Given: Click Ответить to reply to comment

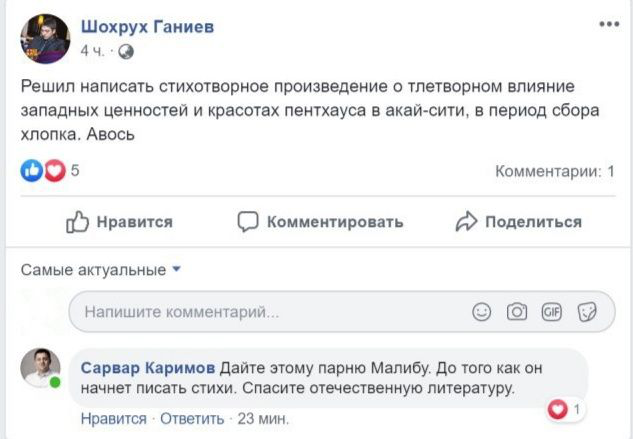Looking at the screenshot, I should point(192,419).
